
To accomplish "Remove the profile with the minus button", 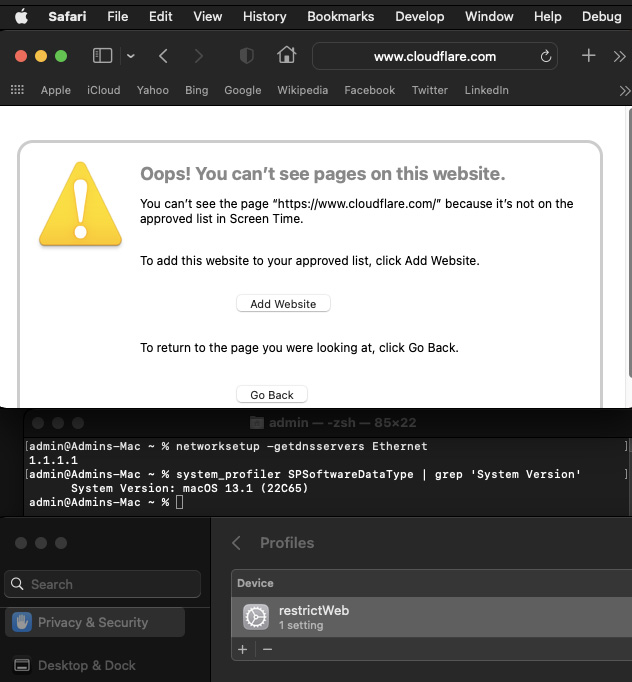I will coord(268,649).
